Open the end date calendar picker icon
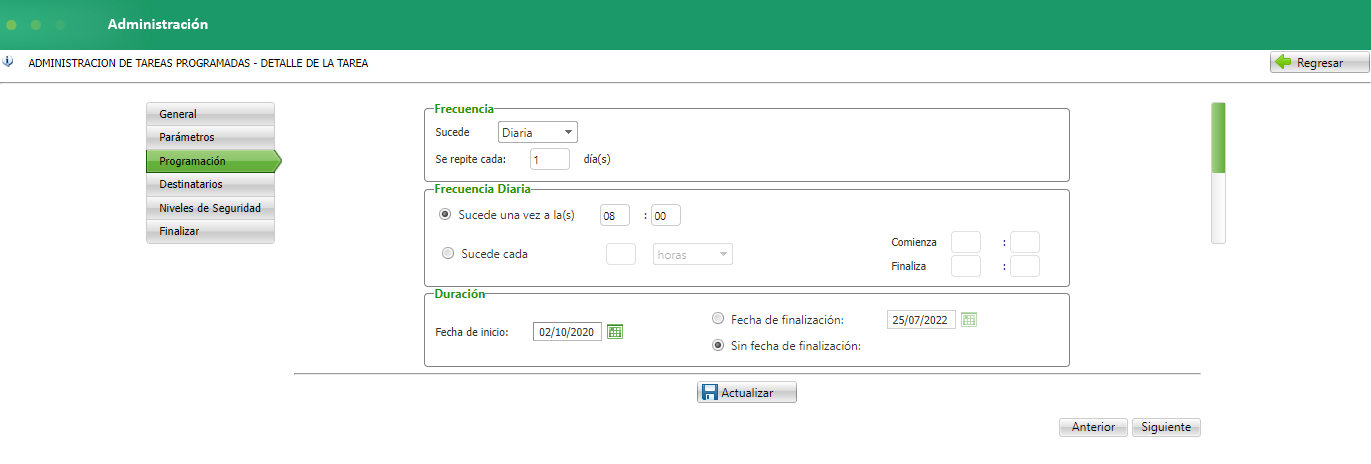The image size is (1371, 464). pos(969,320)
